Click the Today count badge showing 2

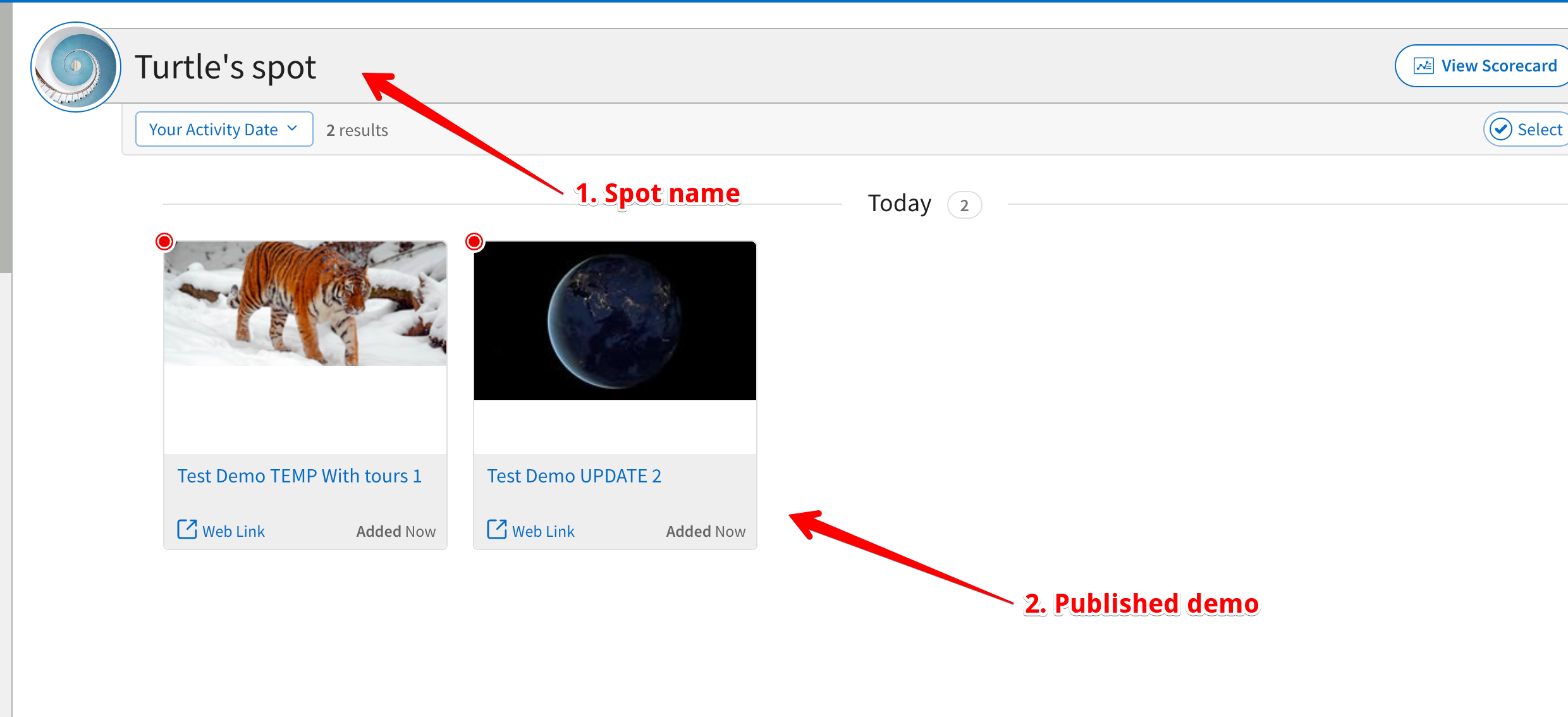[x=964, y=205]
